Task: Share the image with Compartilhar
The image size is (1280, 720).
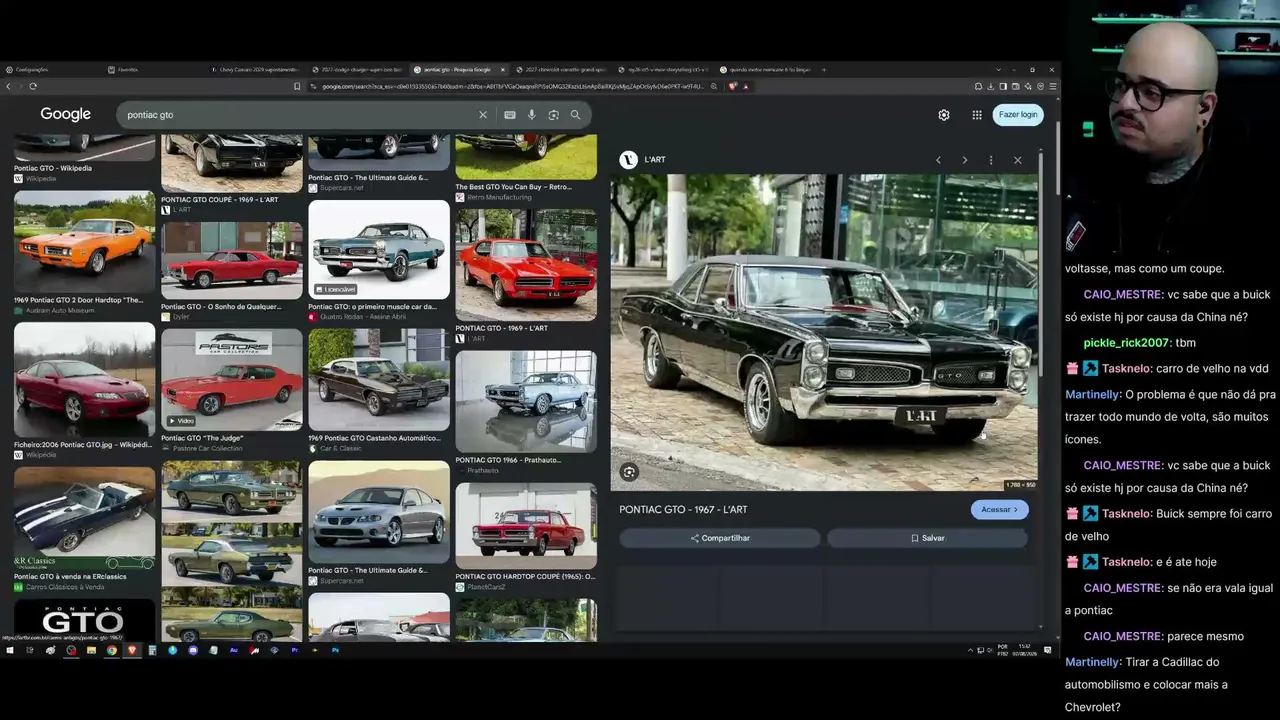Action: coord(720,538)
